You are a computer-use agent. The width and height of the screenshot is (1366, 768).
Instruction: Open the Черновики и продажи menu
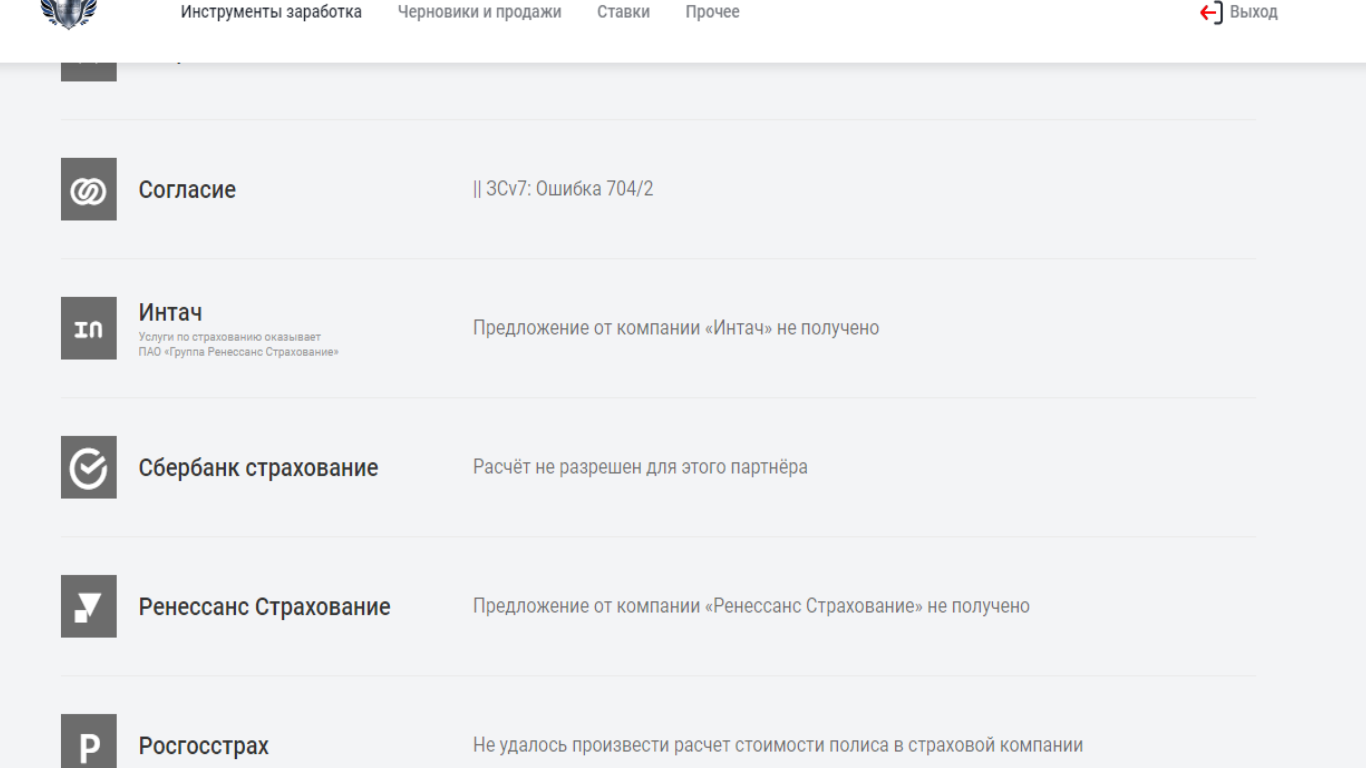(479, 12)
